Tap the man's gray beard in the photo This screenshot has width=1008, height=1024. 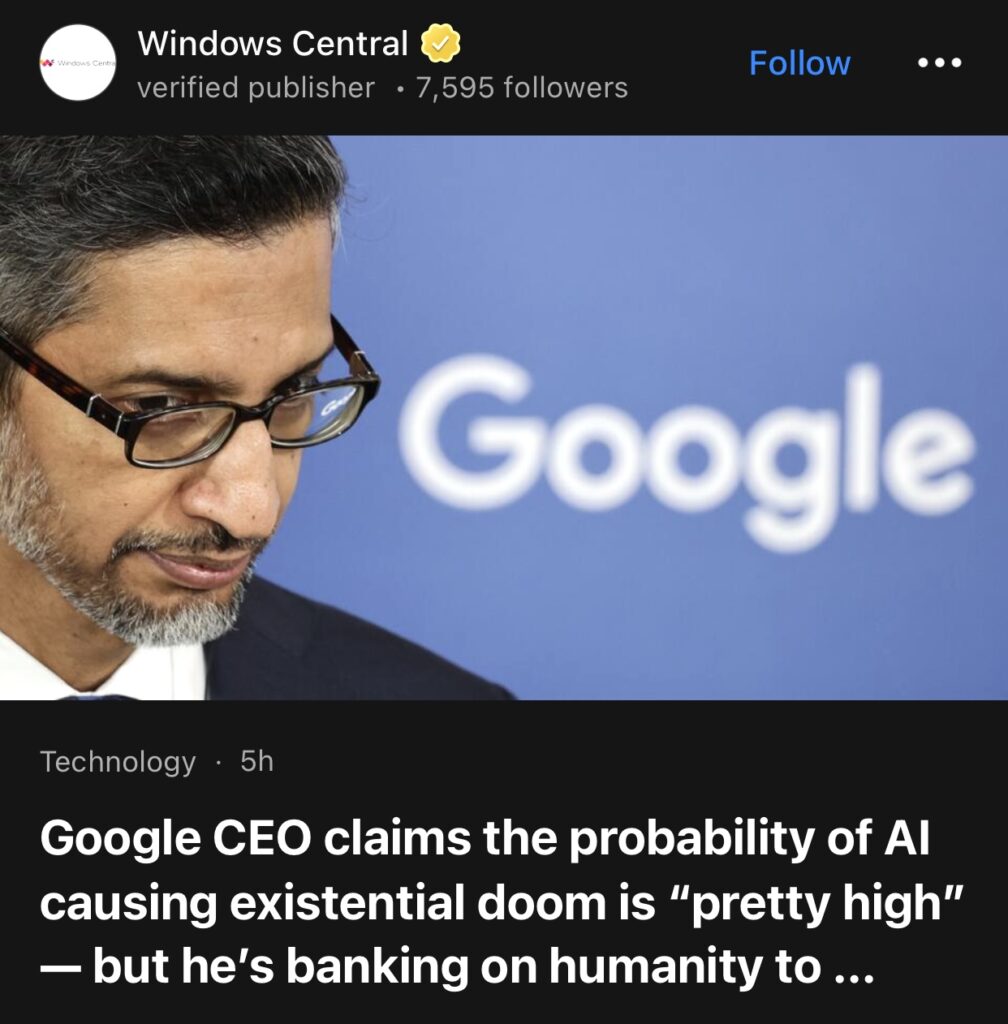tap(131, 575)
